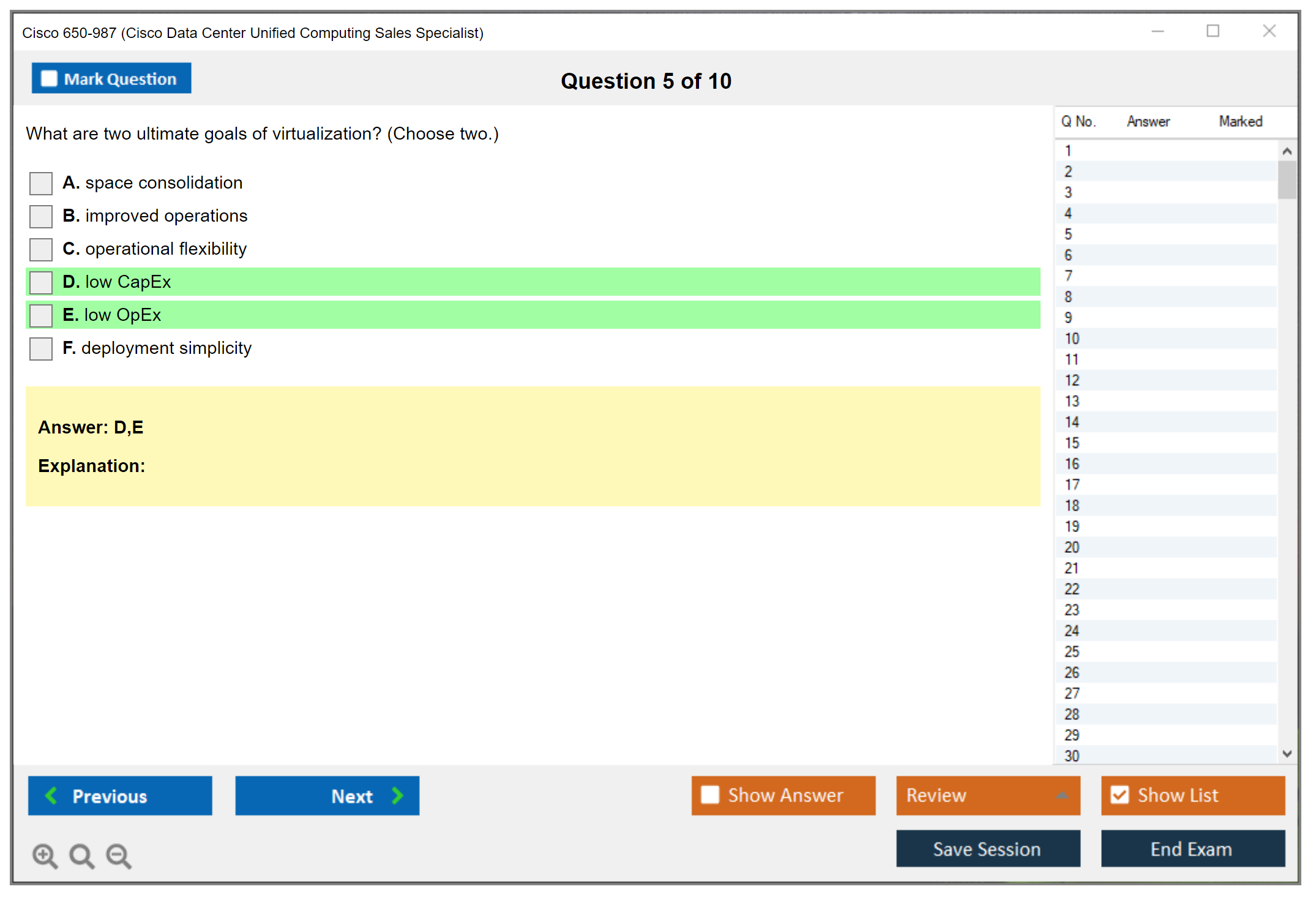Screen dimensions: 1316x900
Task: Click the green right arrow on Next
Action: tap(398, 795)
